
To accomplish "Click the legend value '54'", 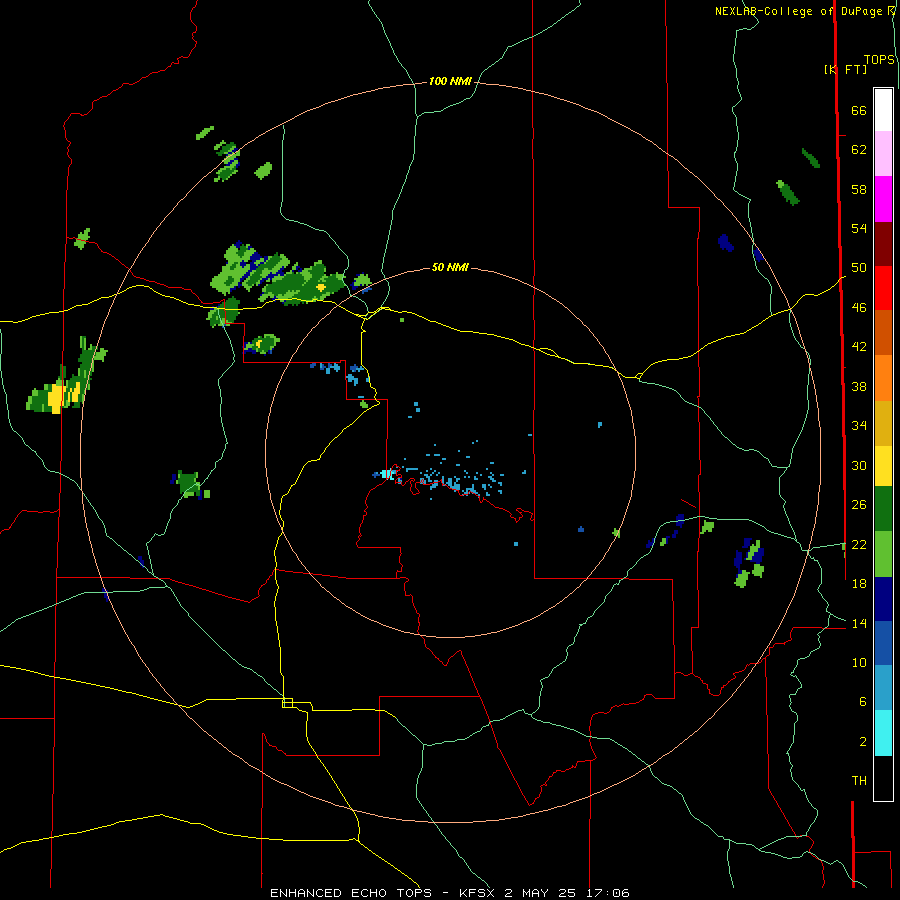I will click(x=859, y=228).
